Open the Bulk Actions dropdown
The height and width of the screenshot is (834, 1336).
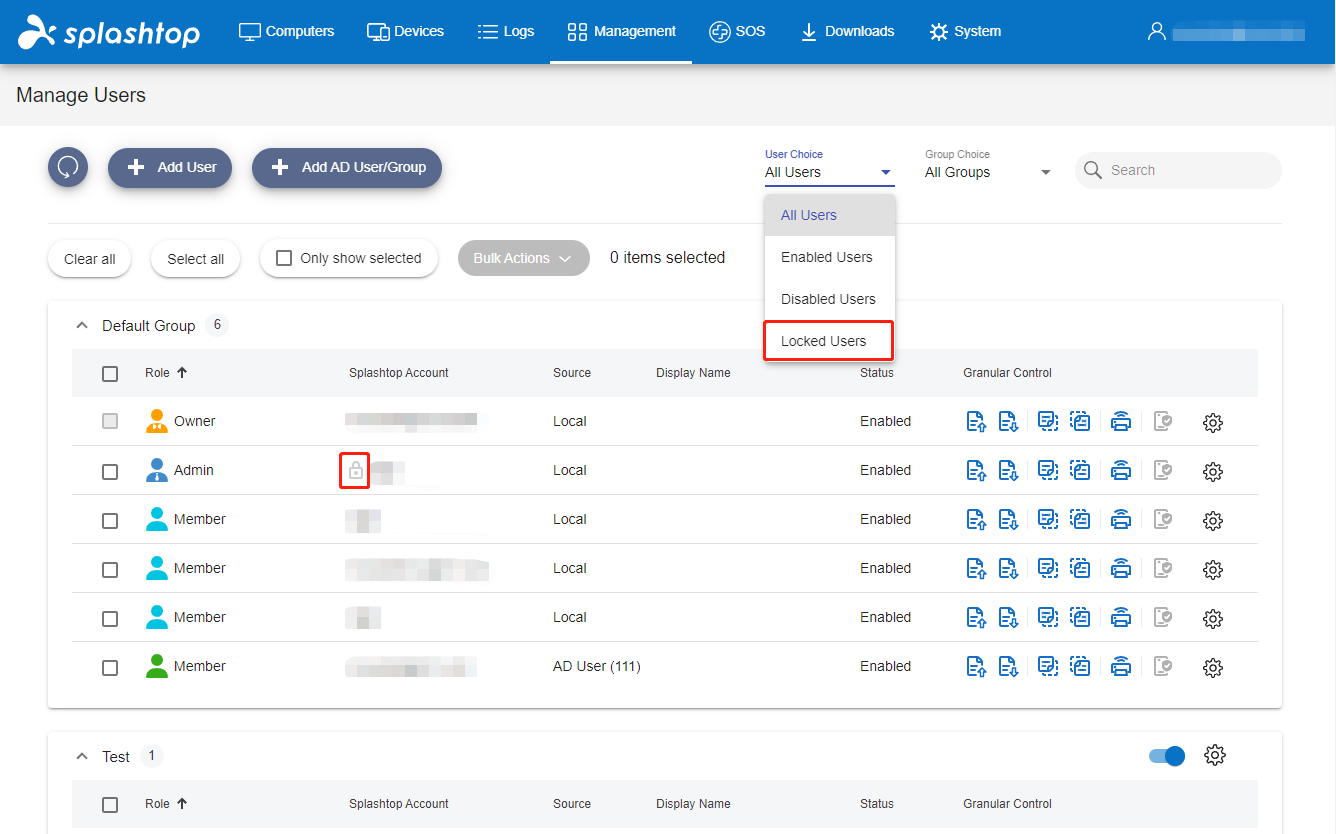click(x=523, y=257)
